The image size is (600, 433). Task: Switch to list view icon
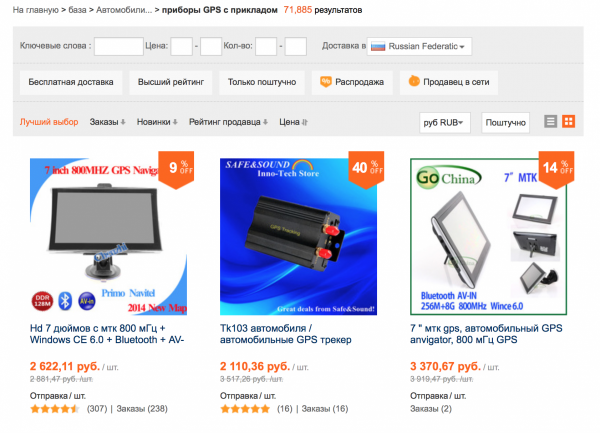(550, 122)
